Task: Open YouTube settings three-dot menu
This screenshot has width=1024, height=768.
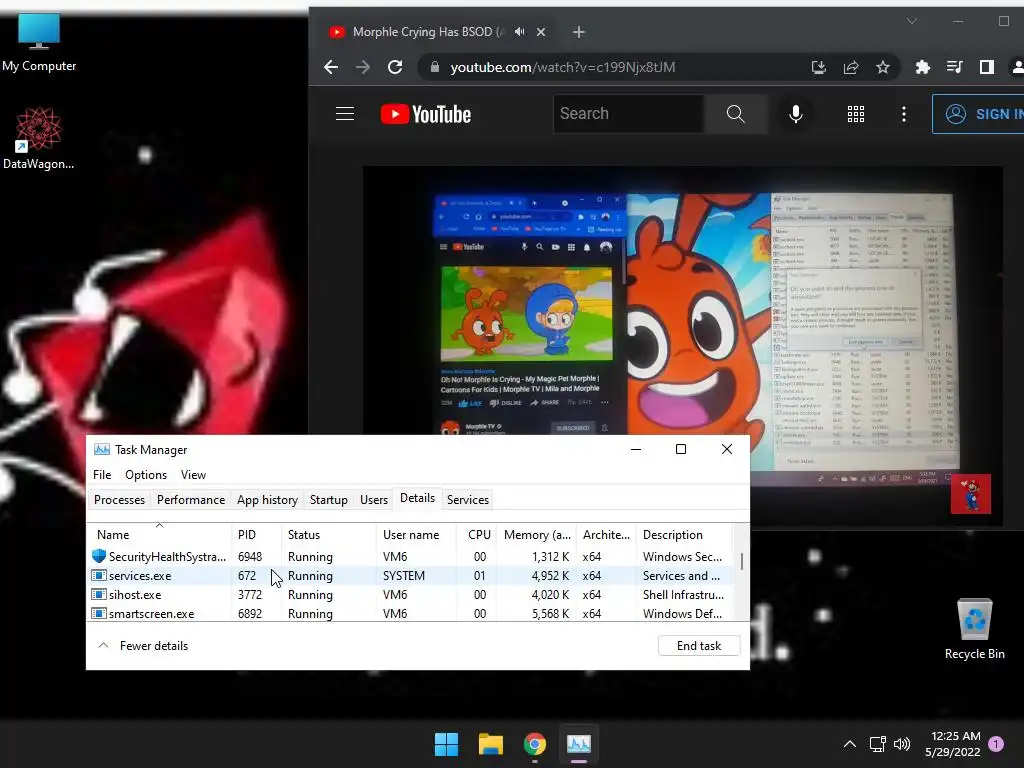Action: (x=904, y=114)
